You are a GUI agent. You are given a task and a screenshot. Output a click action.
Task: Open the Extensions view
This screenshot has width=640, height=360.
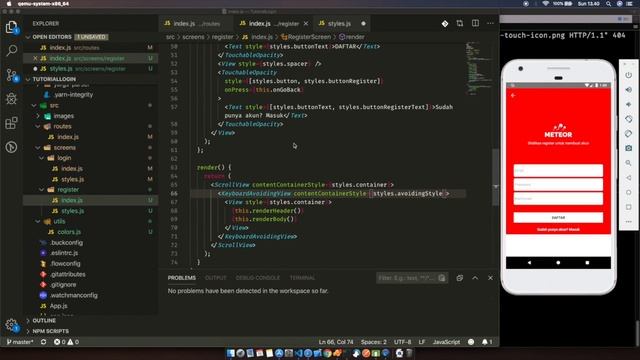coord(11,123)
